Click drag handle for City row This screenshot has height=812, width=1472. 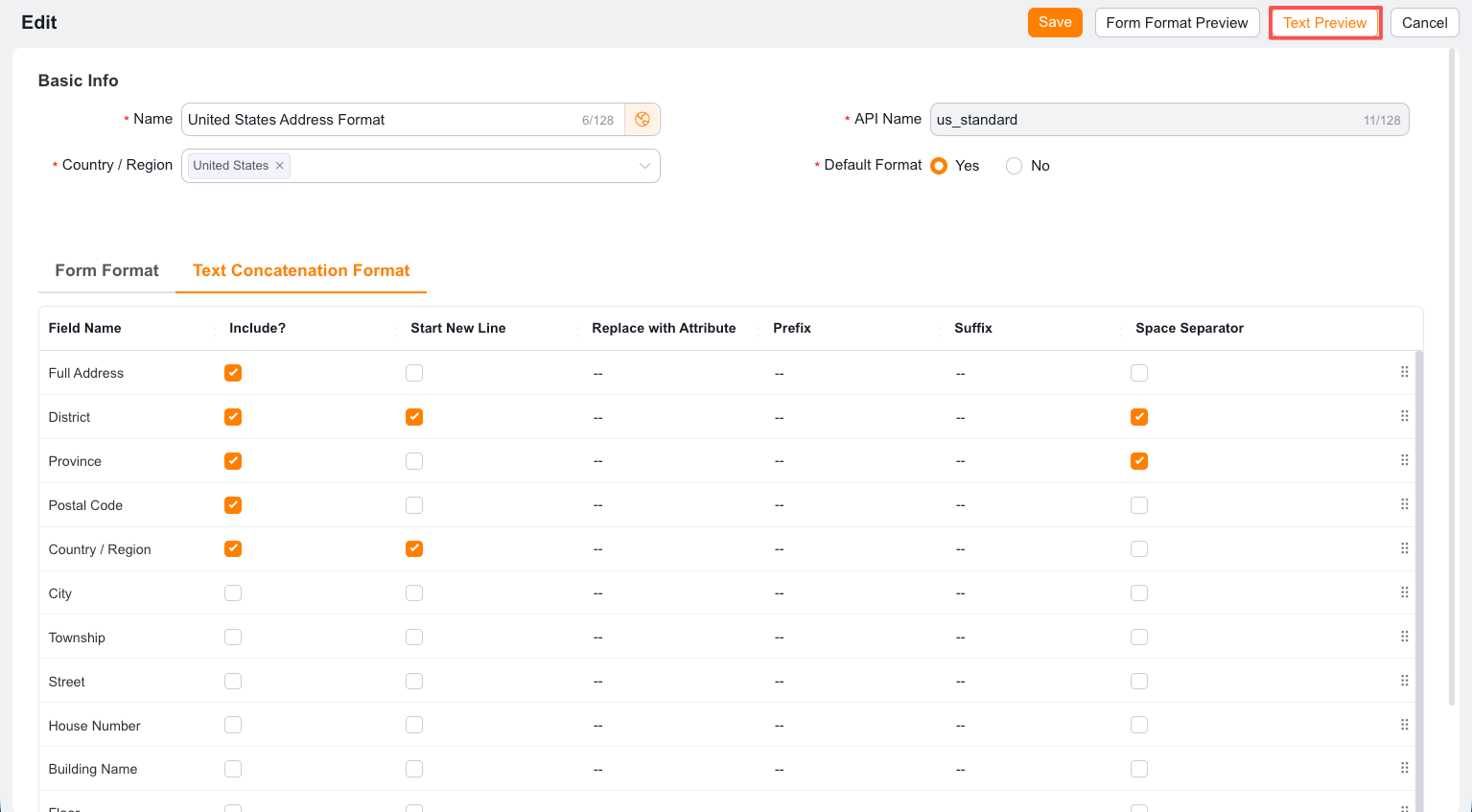[1405, 592]
